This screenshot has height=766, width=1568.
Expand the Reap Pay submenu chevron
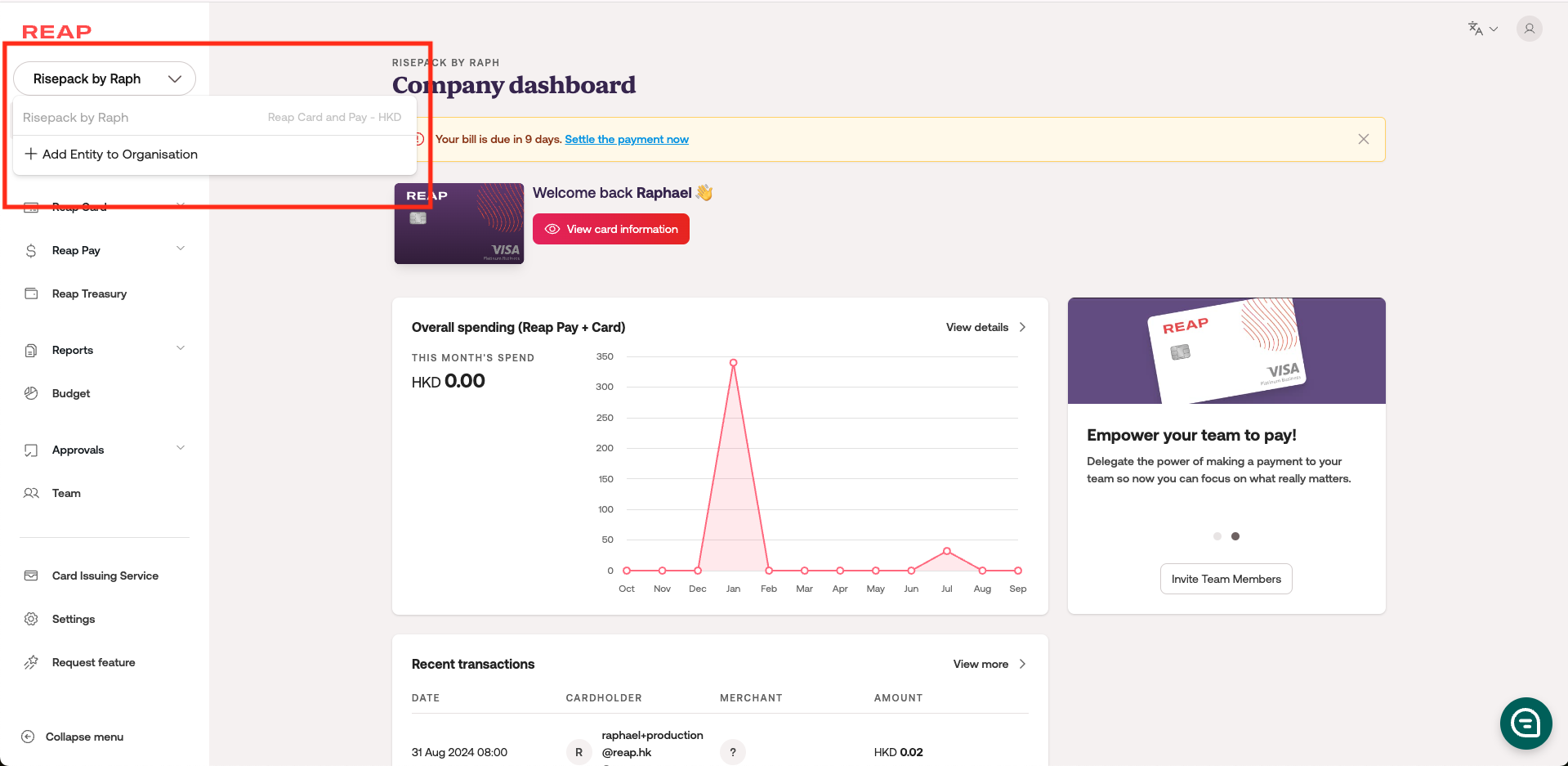pos(181,249)
